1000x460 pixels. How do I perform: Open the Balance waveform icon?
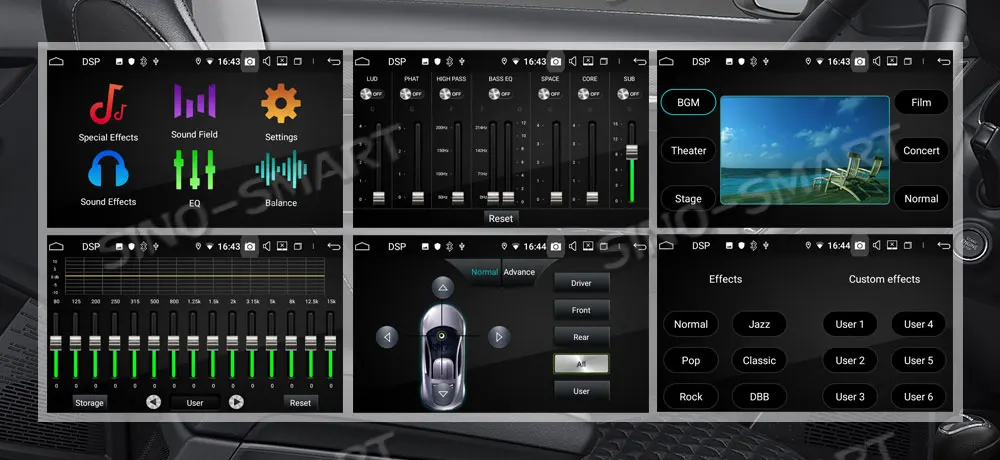(x=281, y=170)
